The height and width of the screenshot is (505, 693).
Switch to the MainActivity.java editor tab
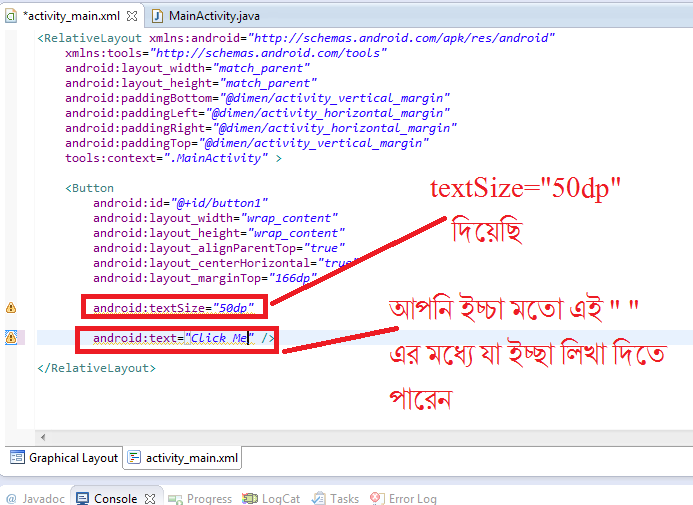pos(206,16)
